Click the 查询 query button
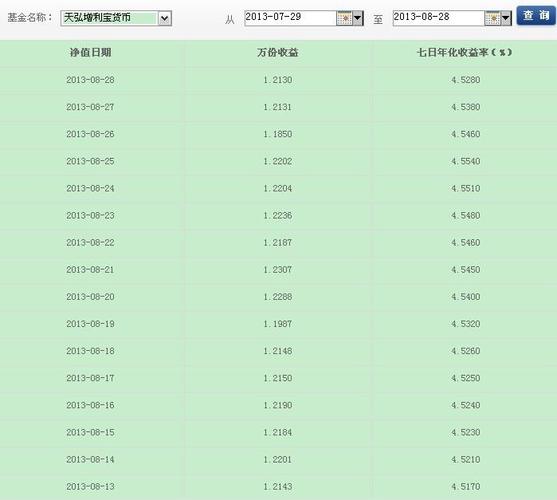 (536, 16)
